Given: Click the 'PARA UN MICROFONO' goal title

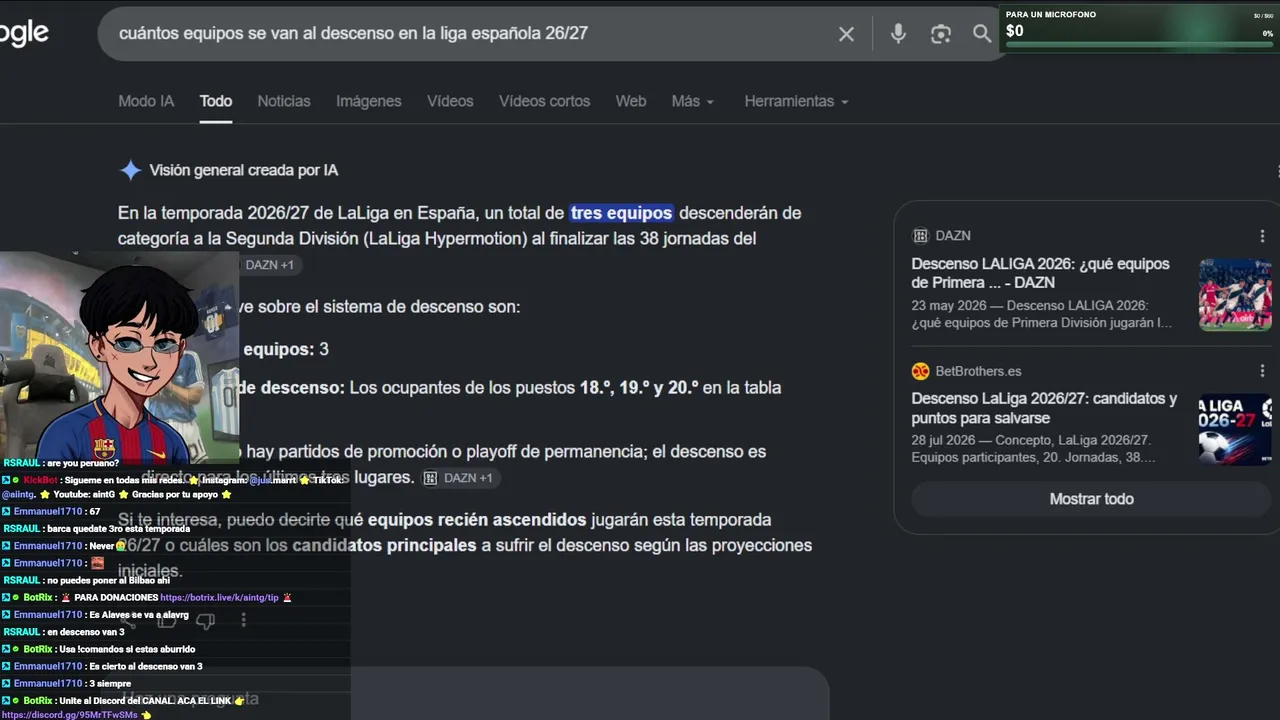Looking at the screenshot, I should [x=1050, y=15].
